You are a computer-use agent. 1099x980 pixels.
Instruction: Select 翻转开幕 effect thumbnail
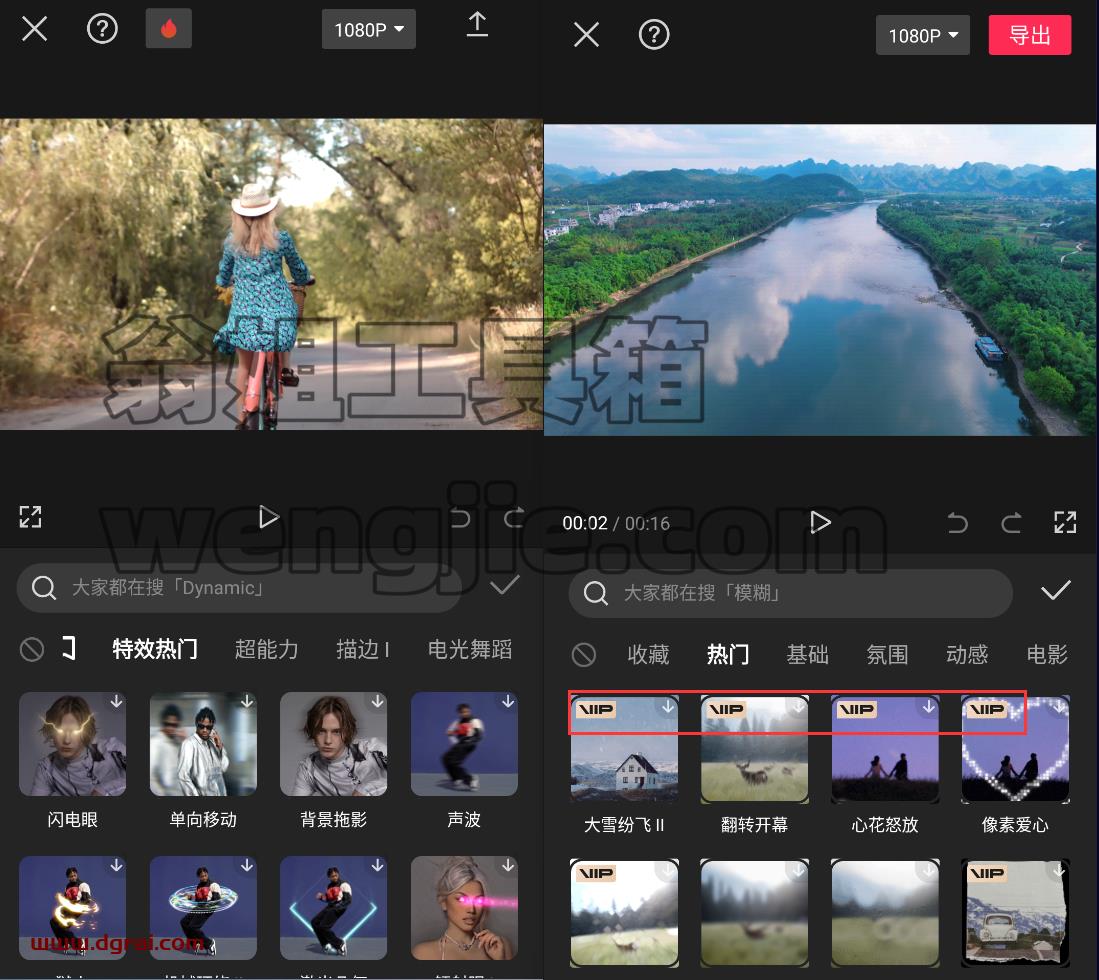[754, 749]
